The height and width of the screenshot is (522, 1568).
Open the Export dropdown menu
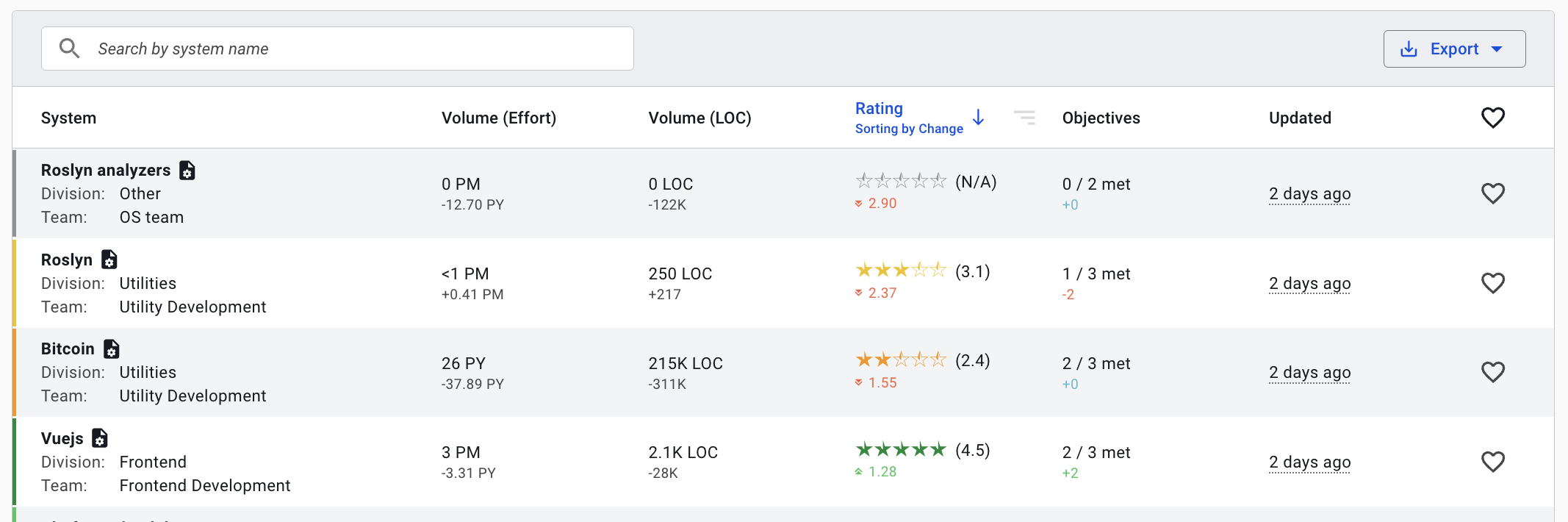tap(1453, 49)
